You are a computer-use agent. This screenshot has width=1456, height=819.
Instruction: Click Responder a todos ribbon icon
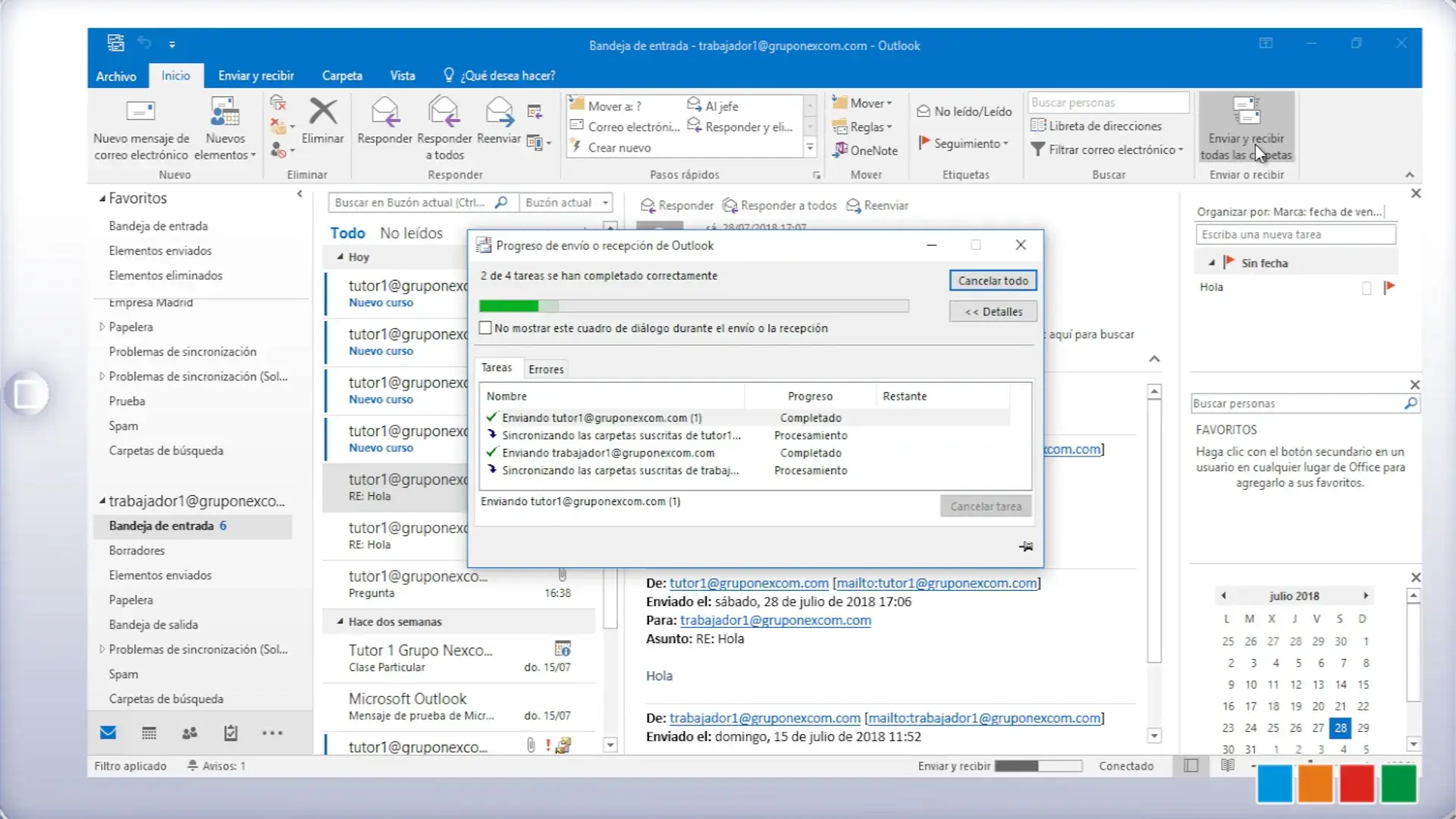coord(444,111)
